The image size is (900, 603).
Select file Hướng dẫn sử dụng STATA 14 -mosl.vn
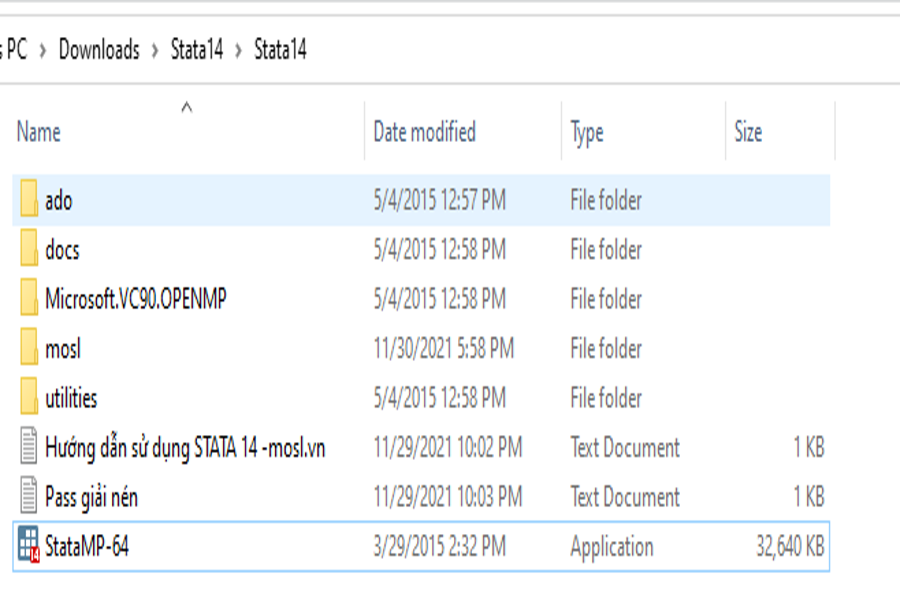point(185,448)
